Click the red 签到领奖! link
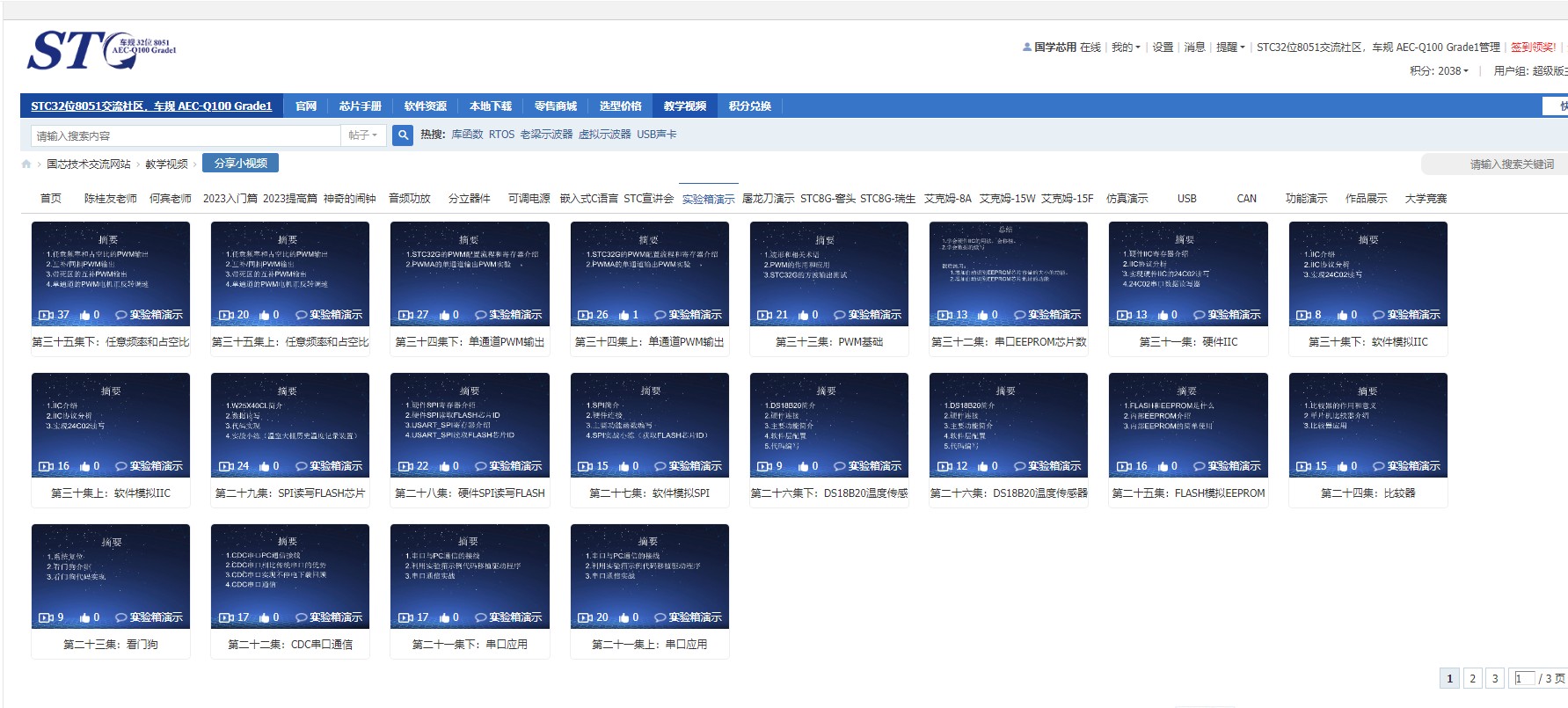 tap(1534, 47)
